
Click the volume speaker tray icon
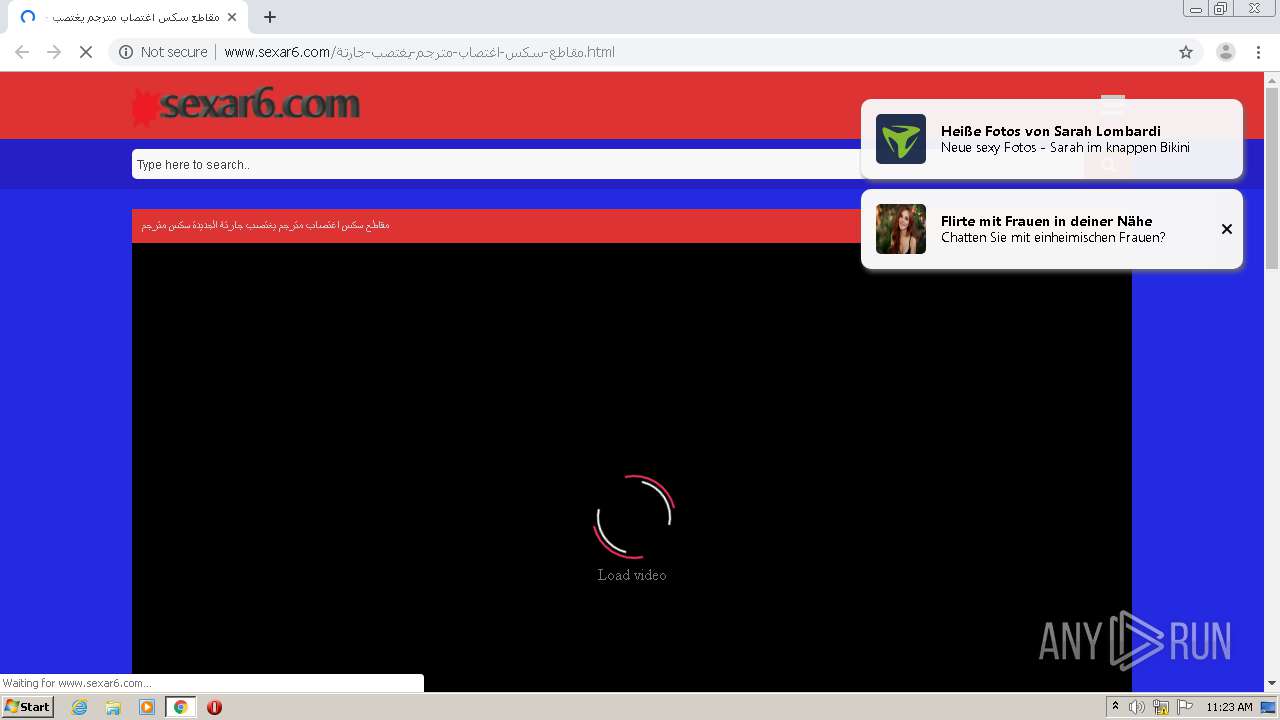pos(1137,707)
